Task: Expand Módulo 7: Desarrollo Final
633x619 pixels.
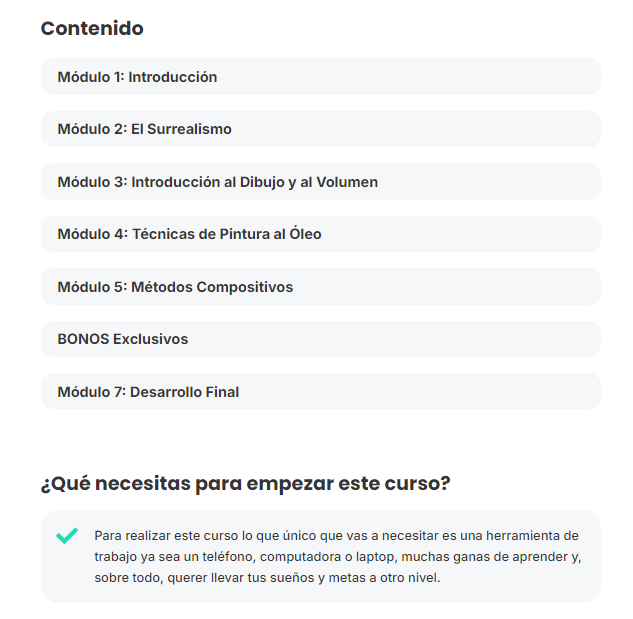Action: (x=321, y=392)
